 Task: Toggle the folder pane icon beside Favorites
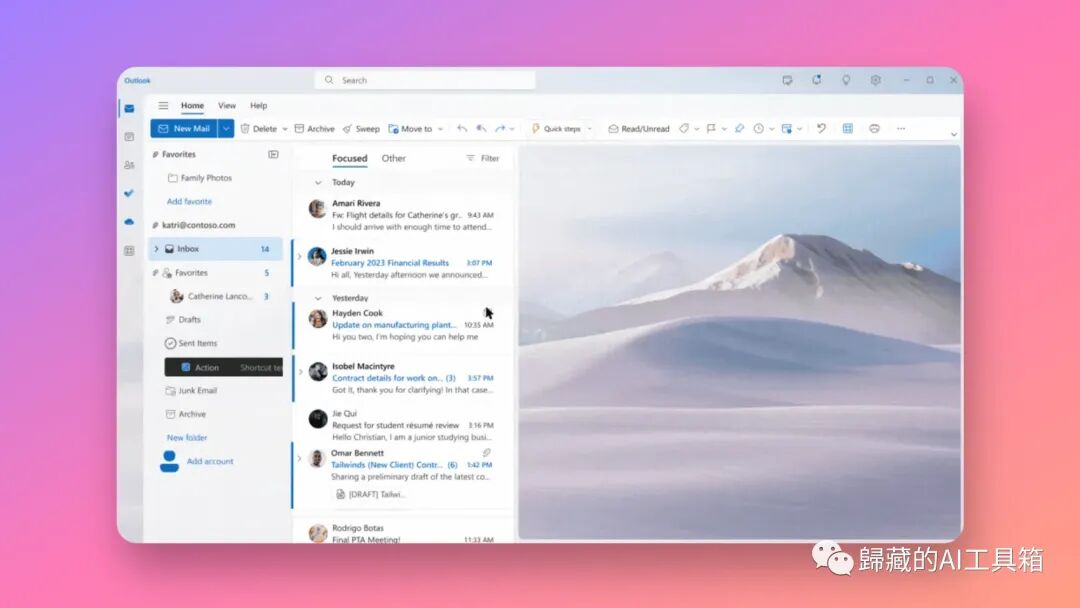273,155
